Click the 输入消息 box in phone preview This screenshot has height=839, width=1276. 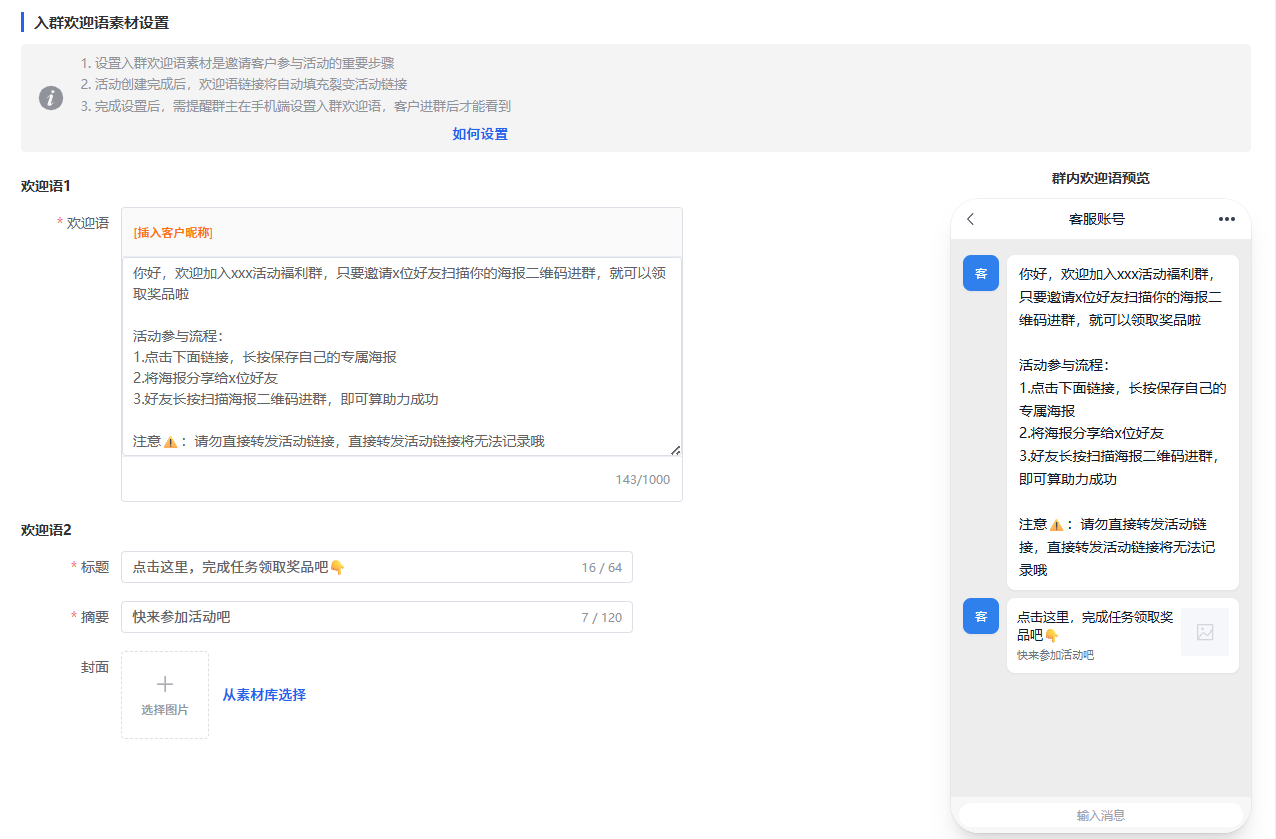coord(1101,815)
